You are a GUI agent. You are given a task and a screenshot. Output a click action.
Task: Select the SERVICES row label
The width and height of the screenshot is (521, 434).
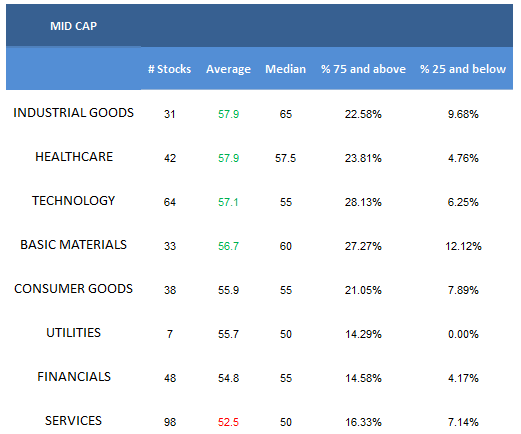coord(73,421)
